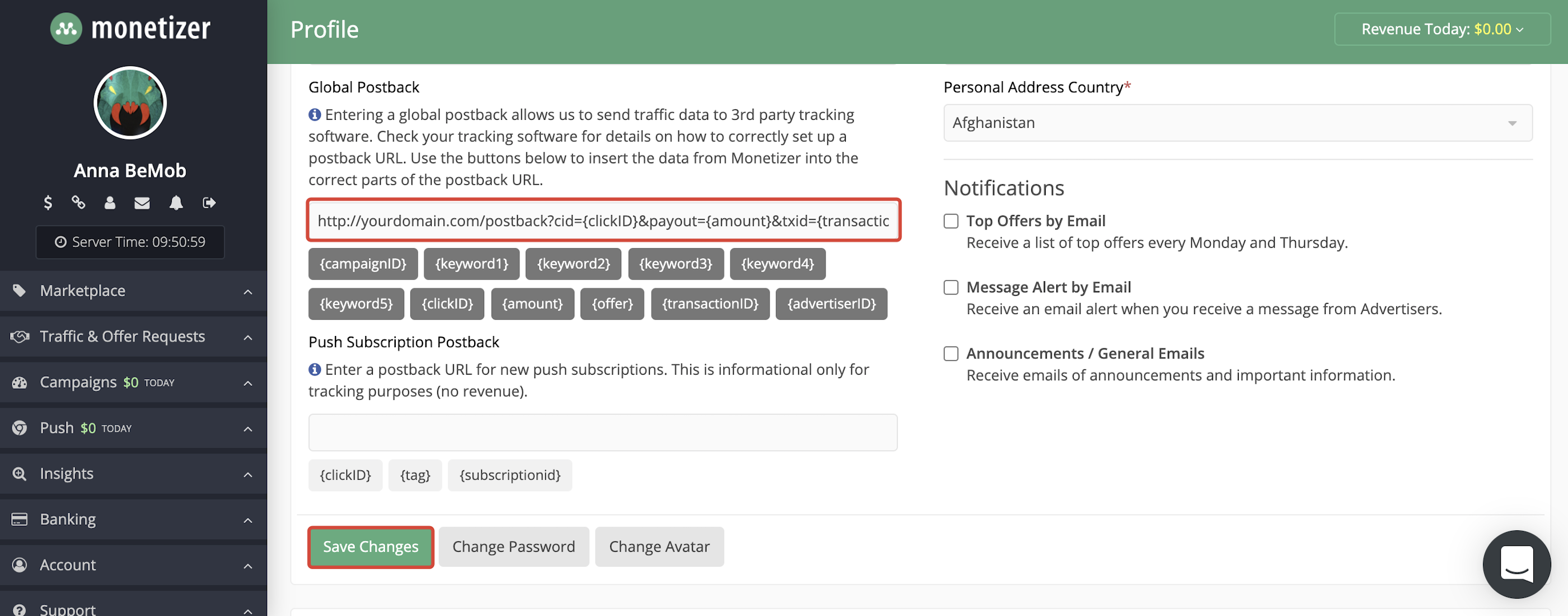View notifications with the bell icon
This screenshot has height=616, width=1568.
[x=176, y=203]
